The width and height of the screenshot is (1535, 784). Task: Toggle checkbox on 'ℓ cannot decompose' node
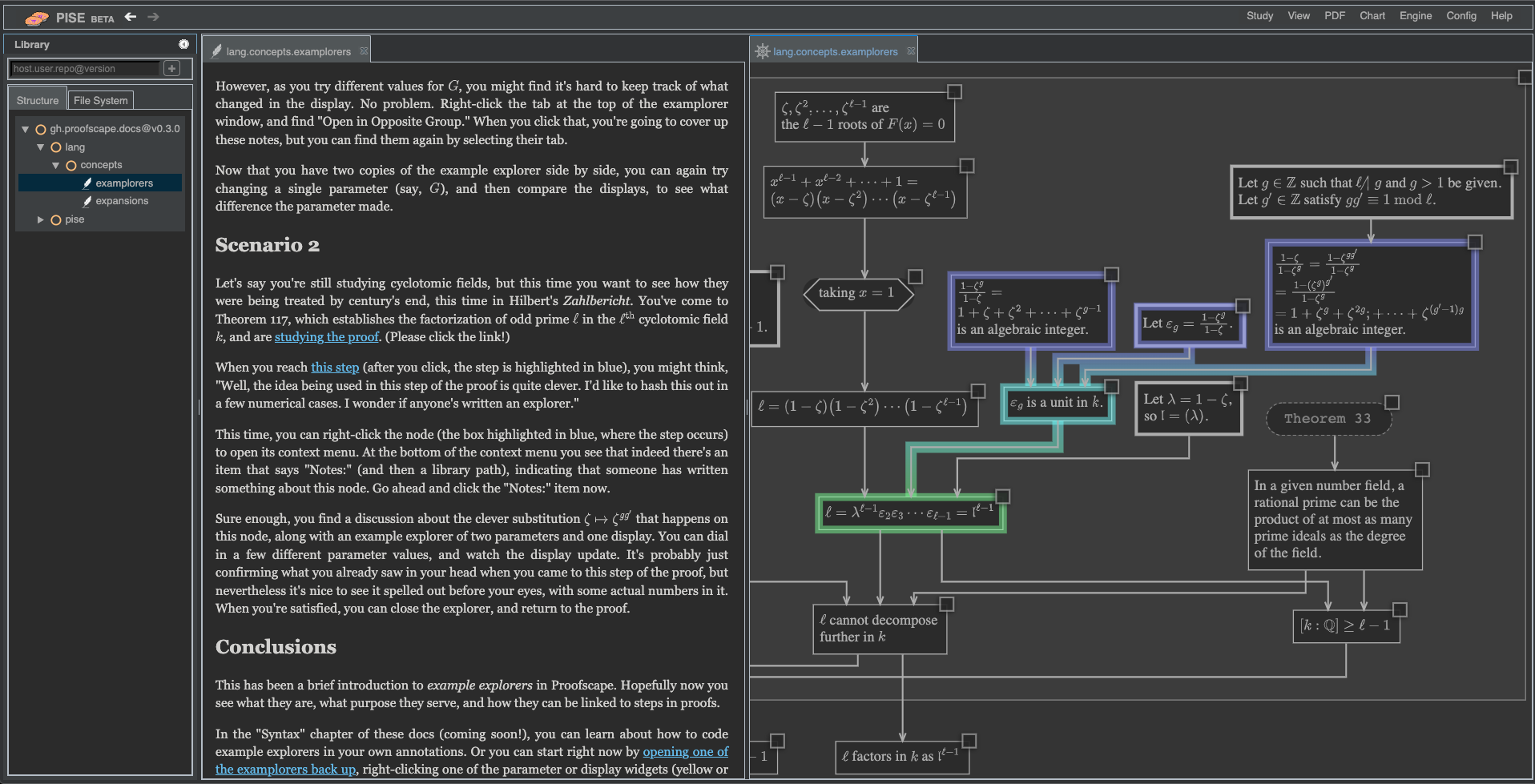click(946, 604)
